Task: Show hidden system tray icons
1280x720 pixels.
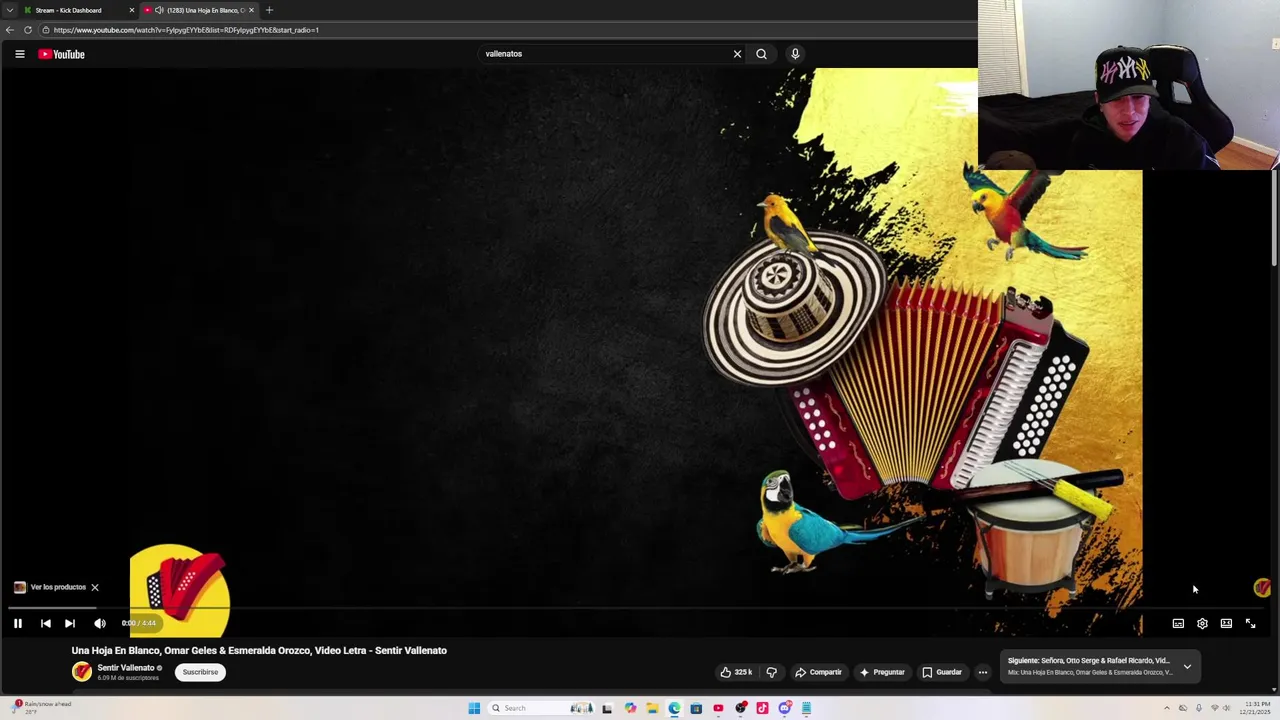Action: click(1167, 708)
